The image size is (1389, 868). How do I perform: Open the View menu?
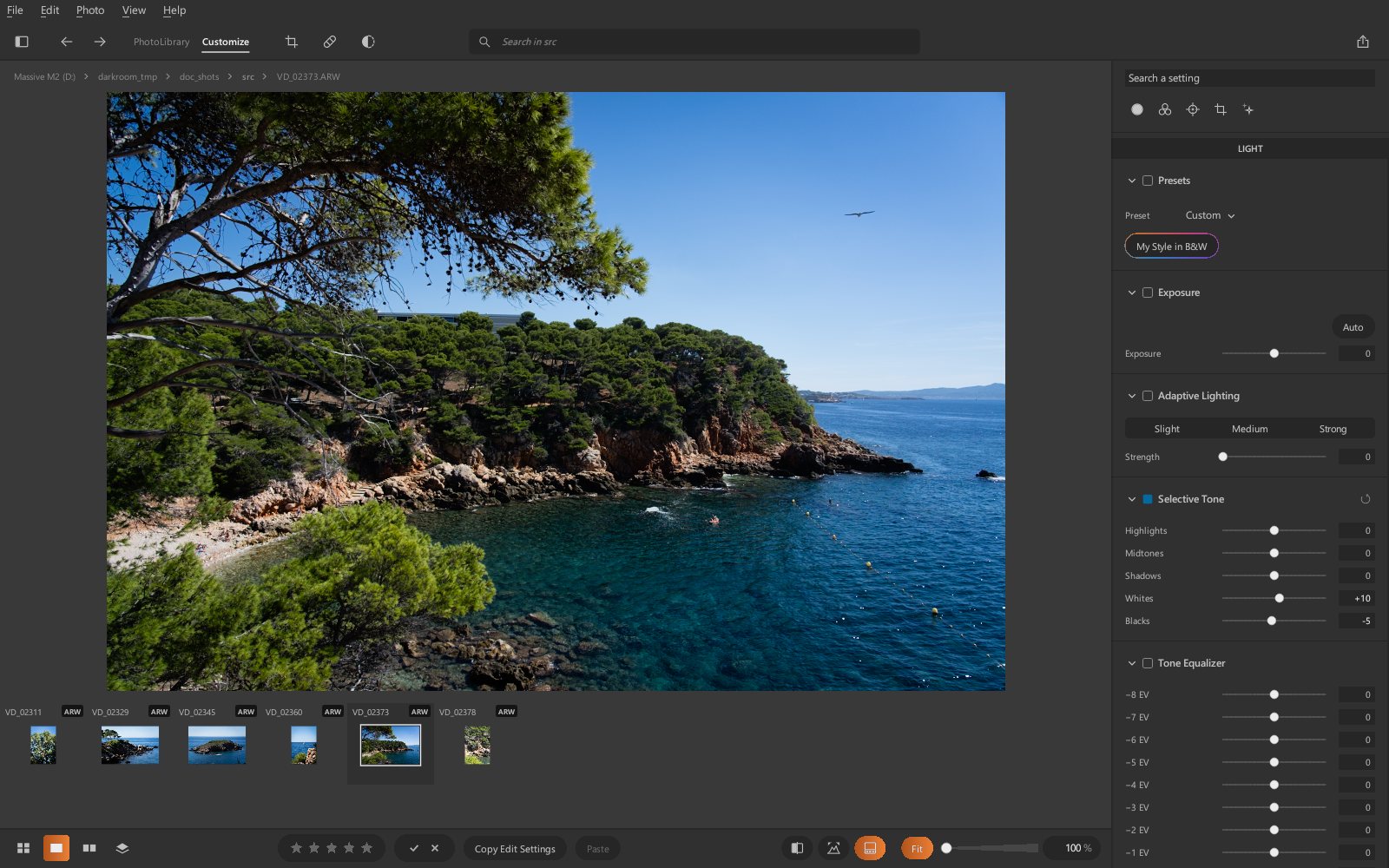click(x=134, y=10)
